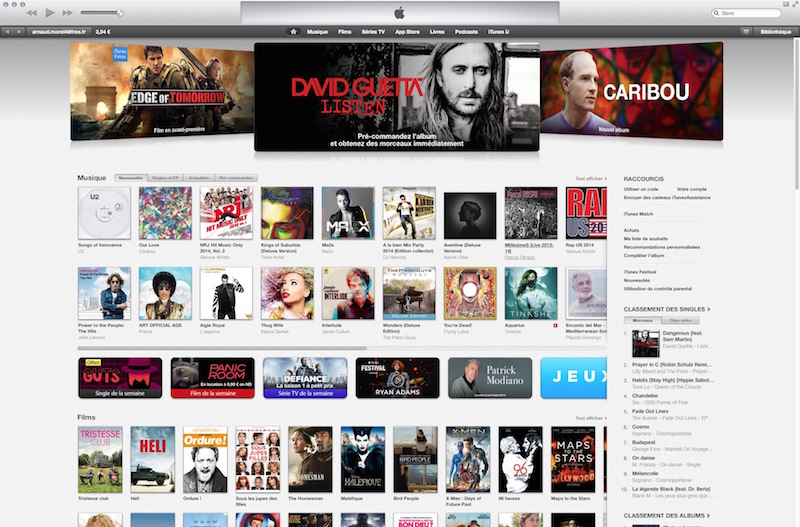
Task: Open the NRJ Hit Music Only album cover
Action: 226,213
